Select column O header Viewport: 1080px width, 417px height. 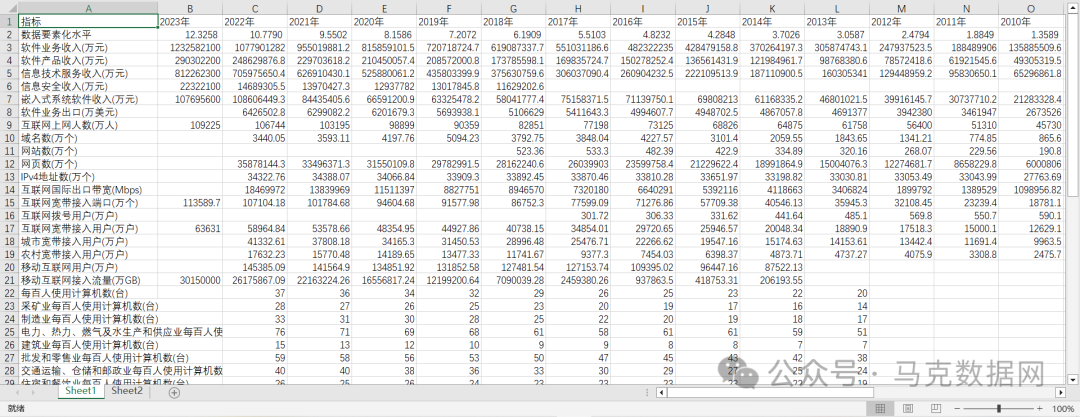coord(1030,8)
